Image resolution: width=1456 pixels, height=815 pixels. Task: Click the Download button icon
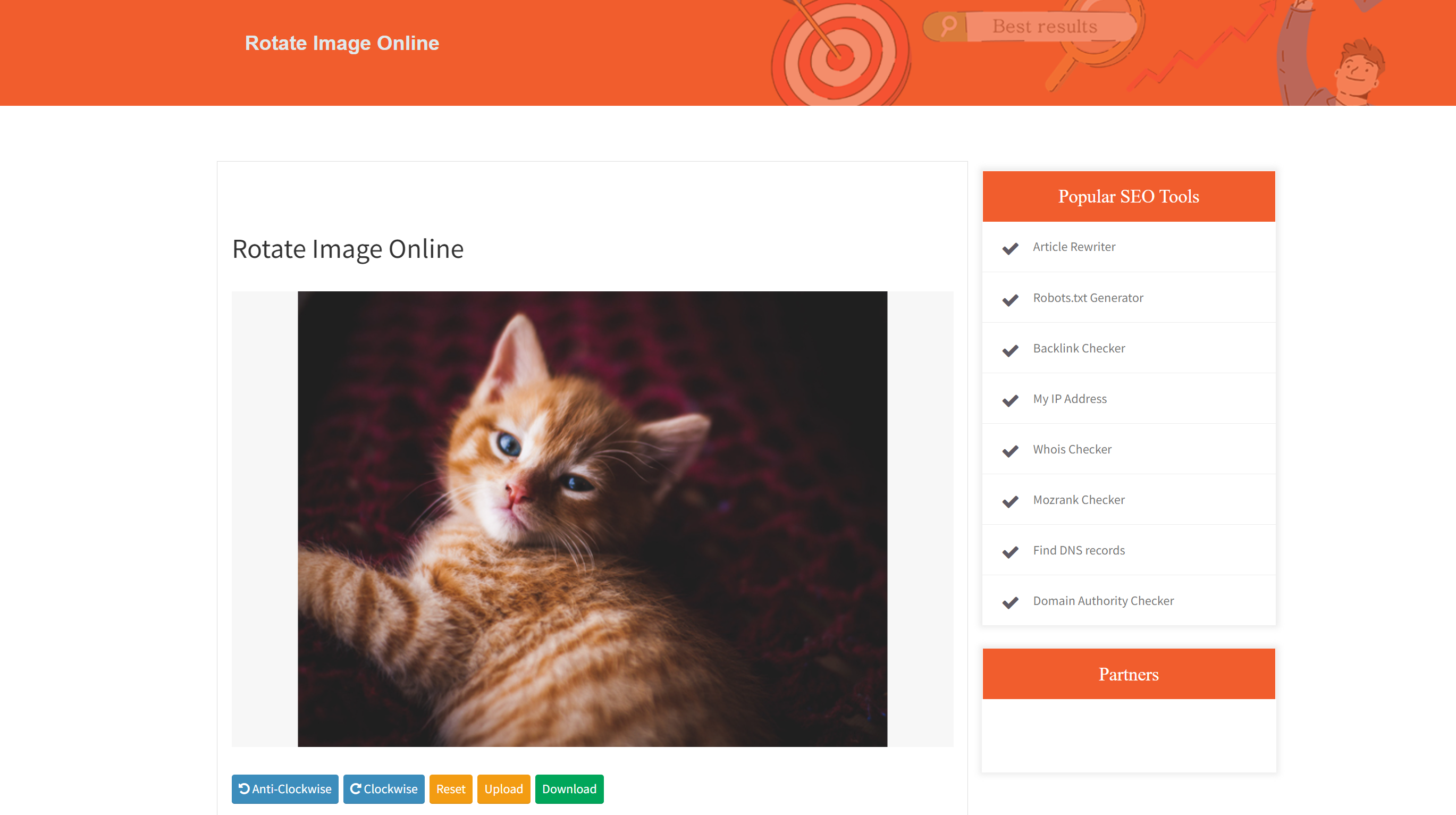(568, 789)
